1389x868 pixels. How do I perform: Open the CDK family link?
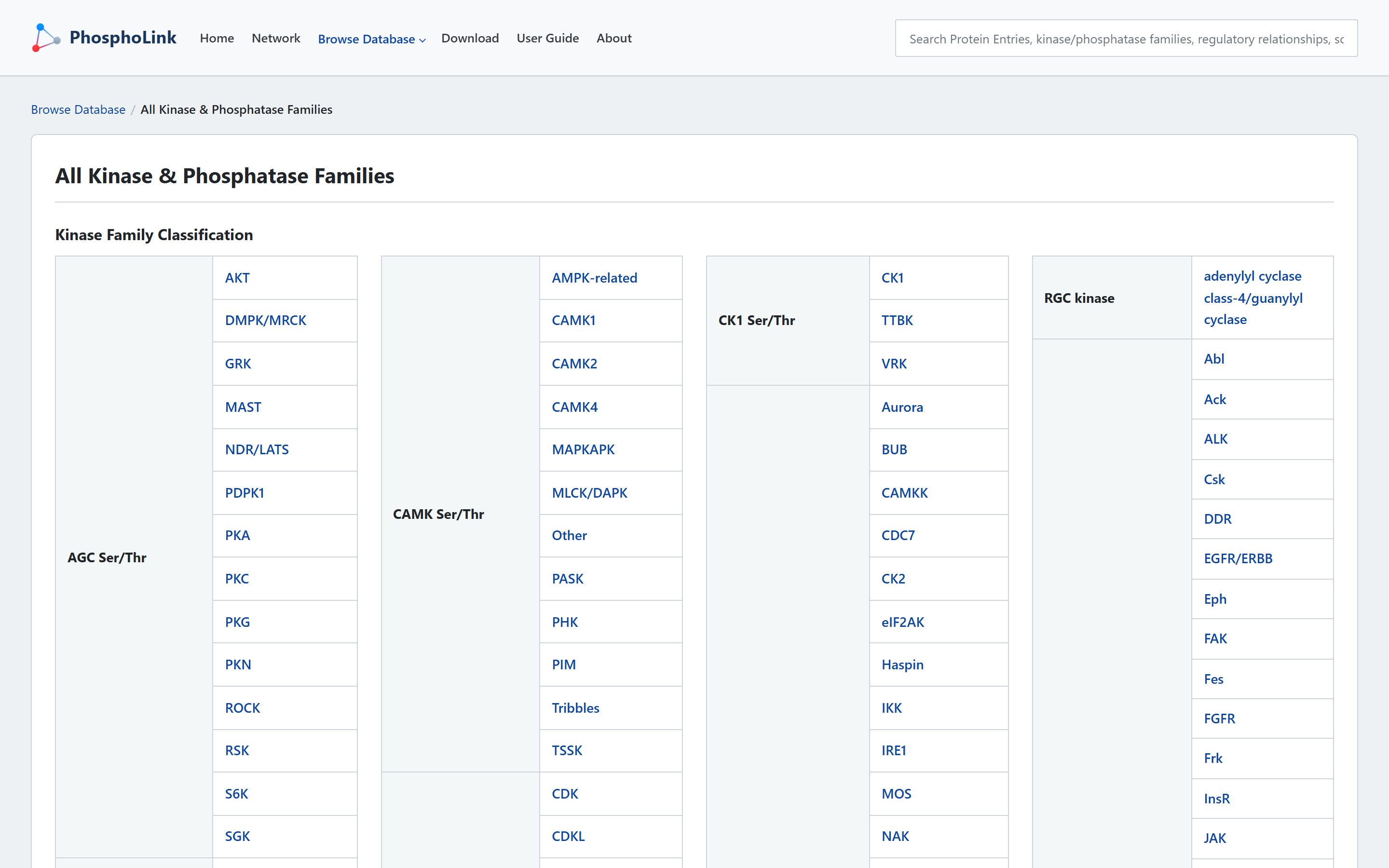(565, 794)
